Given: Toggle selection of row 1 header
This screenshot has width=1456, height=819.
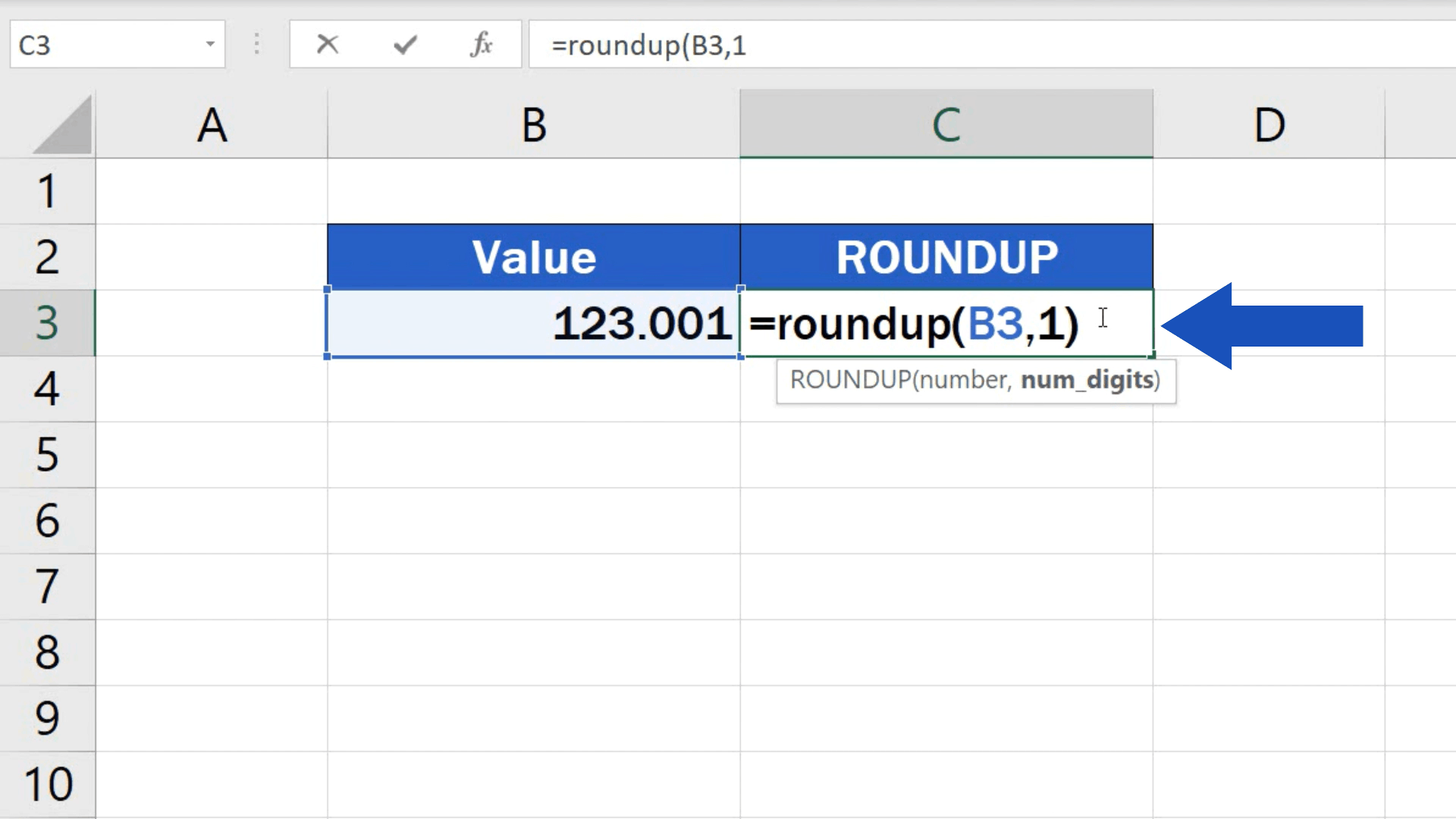Looking at the screenshot, I should click(x=47, y=191).
